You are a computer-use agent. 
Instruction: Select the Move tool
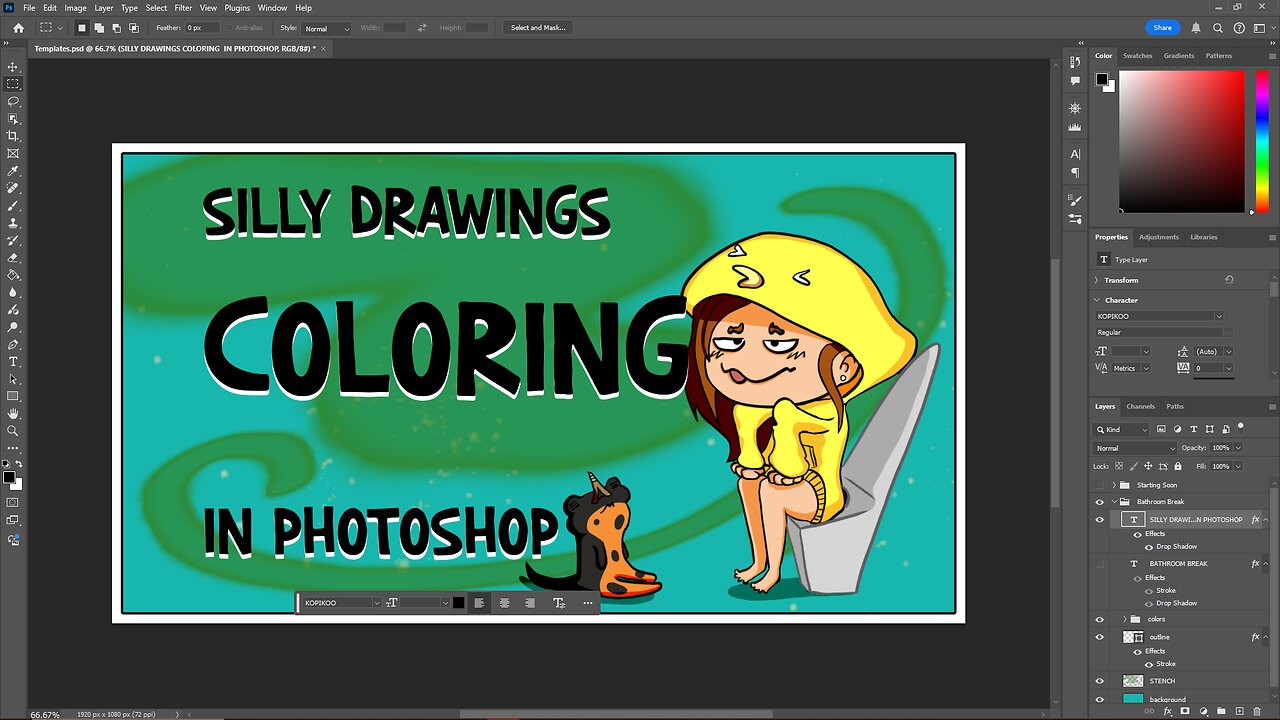coord(13,67)
